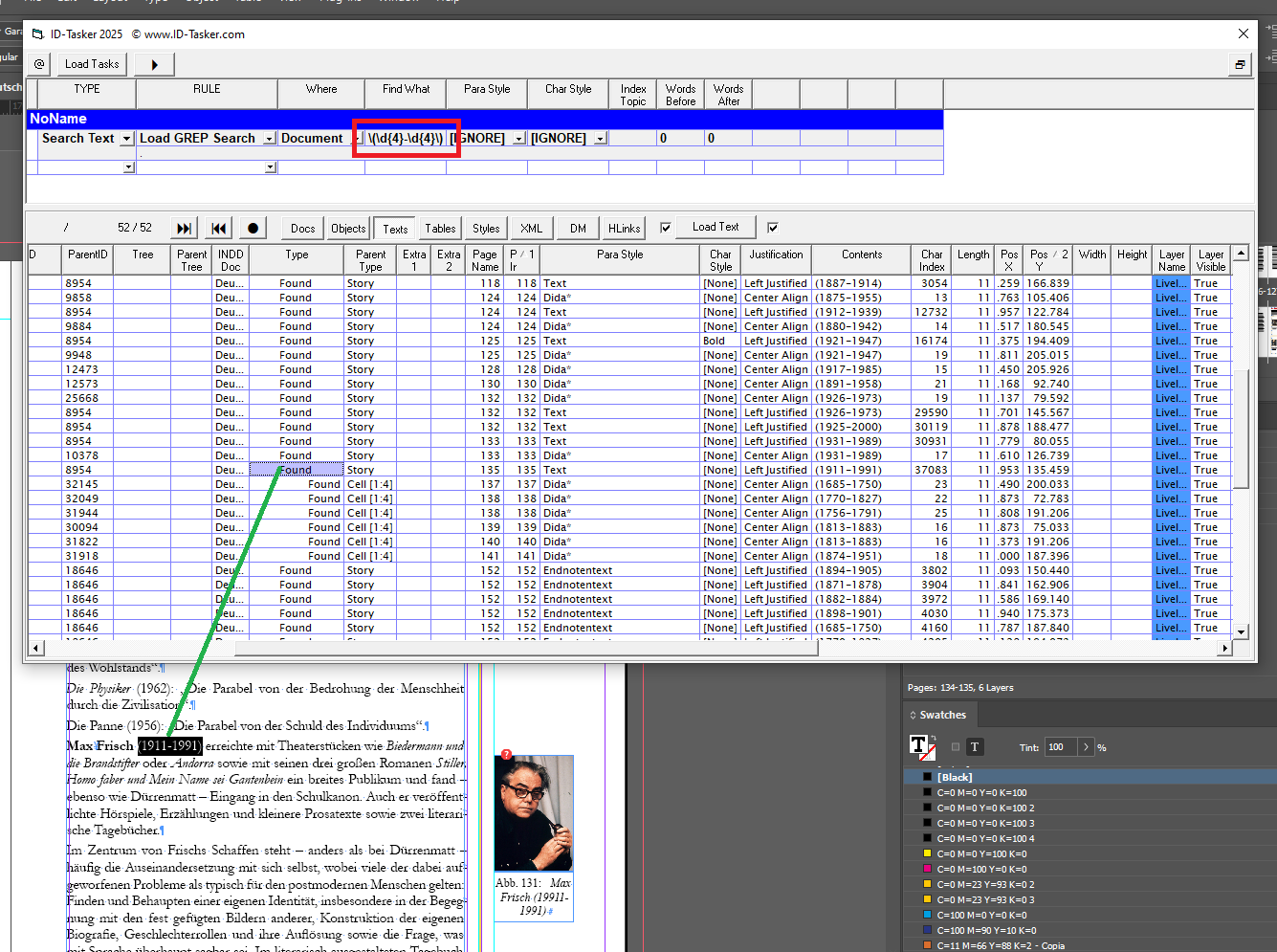Run the task using the play arrow icon
This screenshot has height=952, width=1277.
(x=153, y=63)
